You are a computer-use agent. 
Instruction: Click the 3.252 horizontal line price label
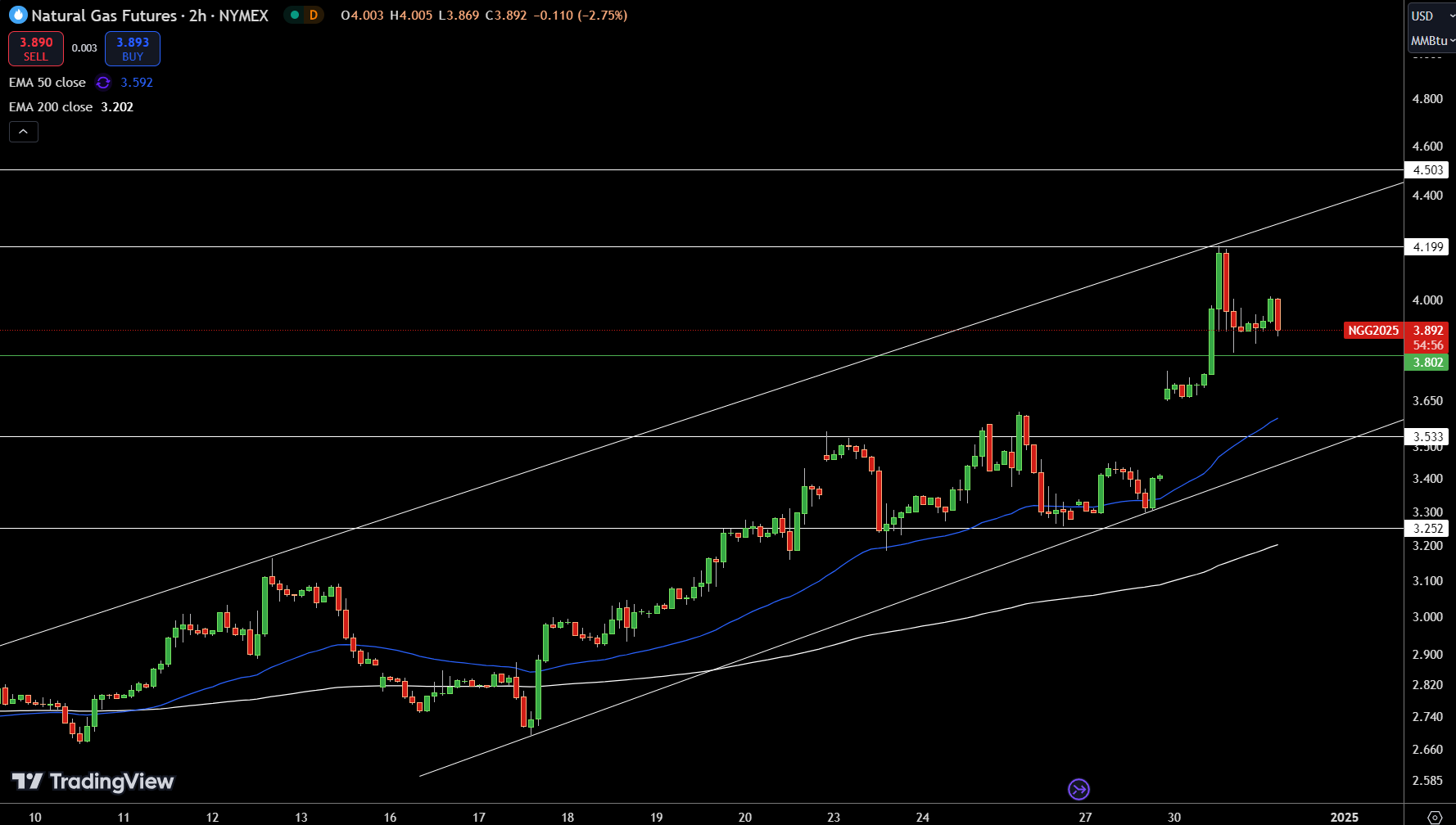point(1427,529)
